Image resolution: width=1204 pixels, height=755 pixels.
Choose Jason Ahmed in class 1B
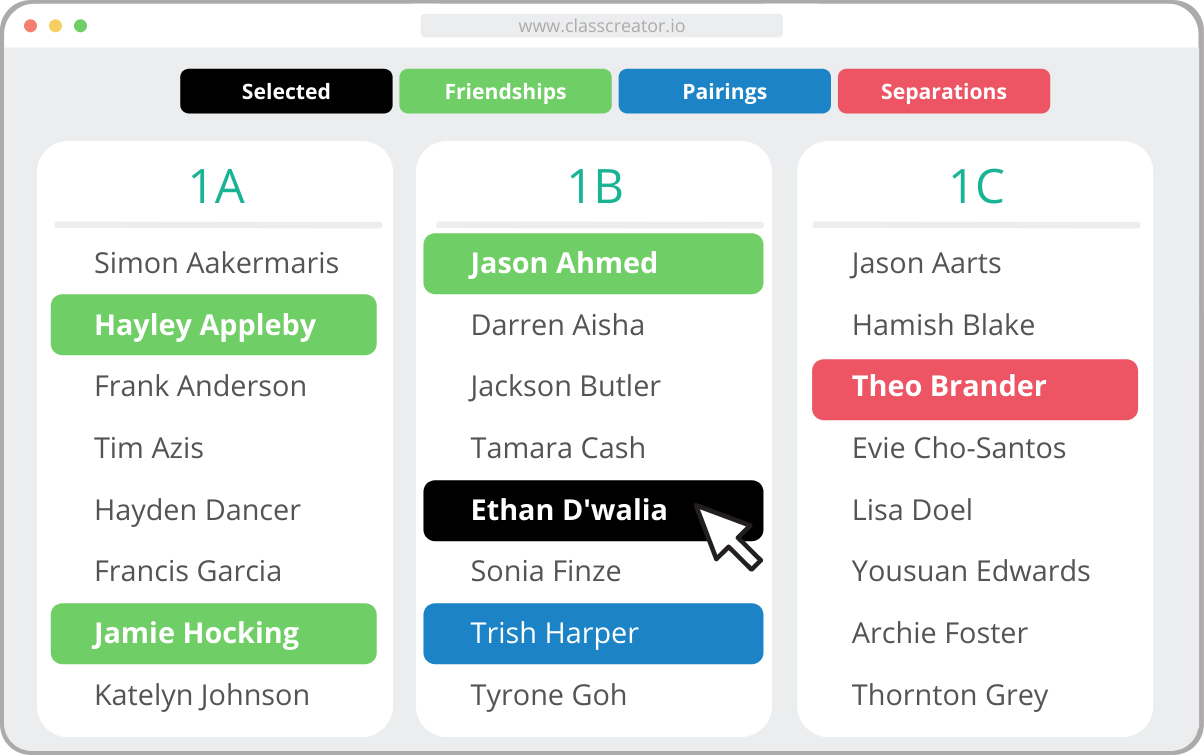(593, 263)
